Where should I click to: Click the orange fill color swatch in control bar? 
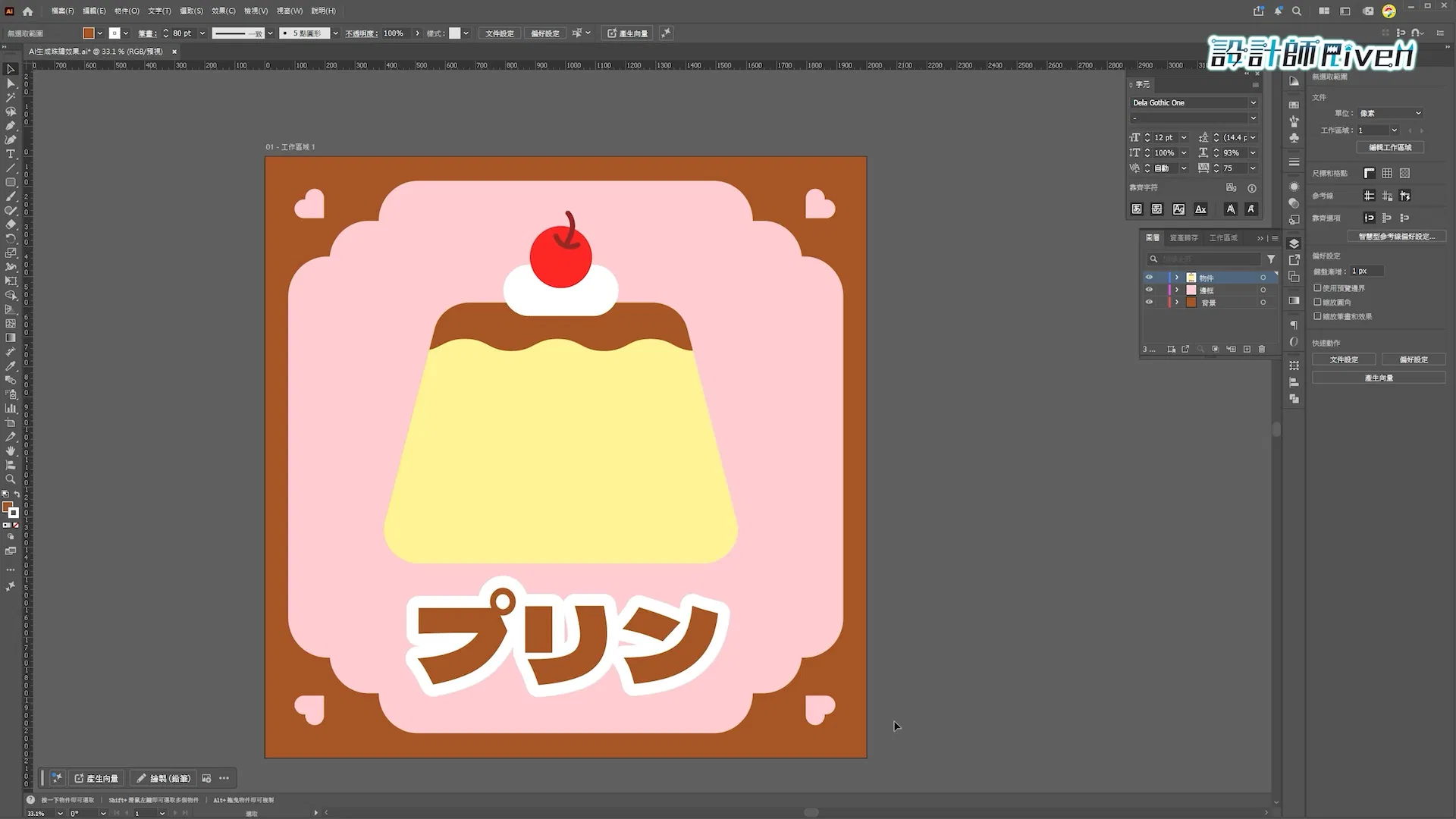[89, 33]
